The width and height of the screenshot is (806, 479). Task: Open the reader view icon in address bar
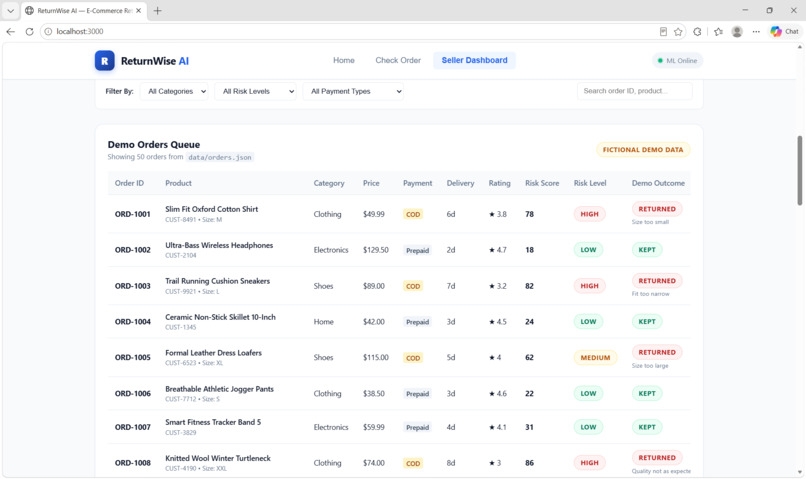(663, 32)
